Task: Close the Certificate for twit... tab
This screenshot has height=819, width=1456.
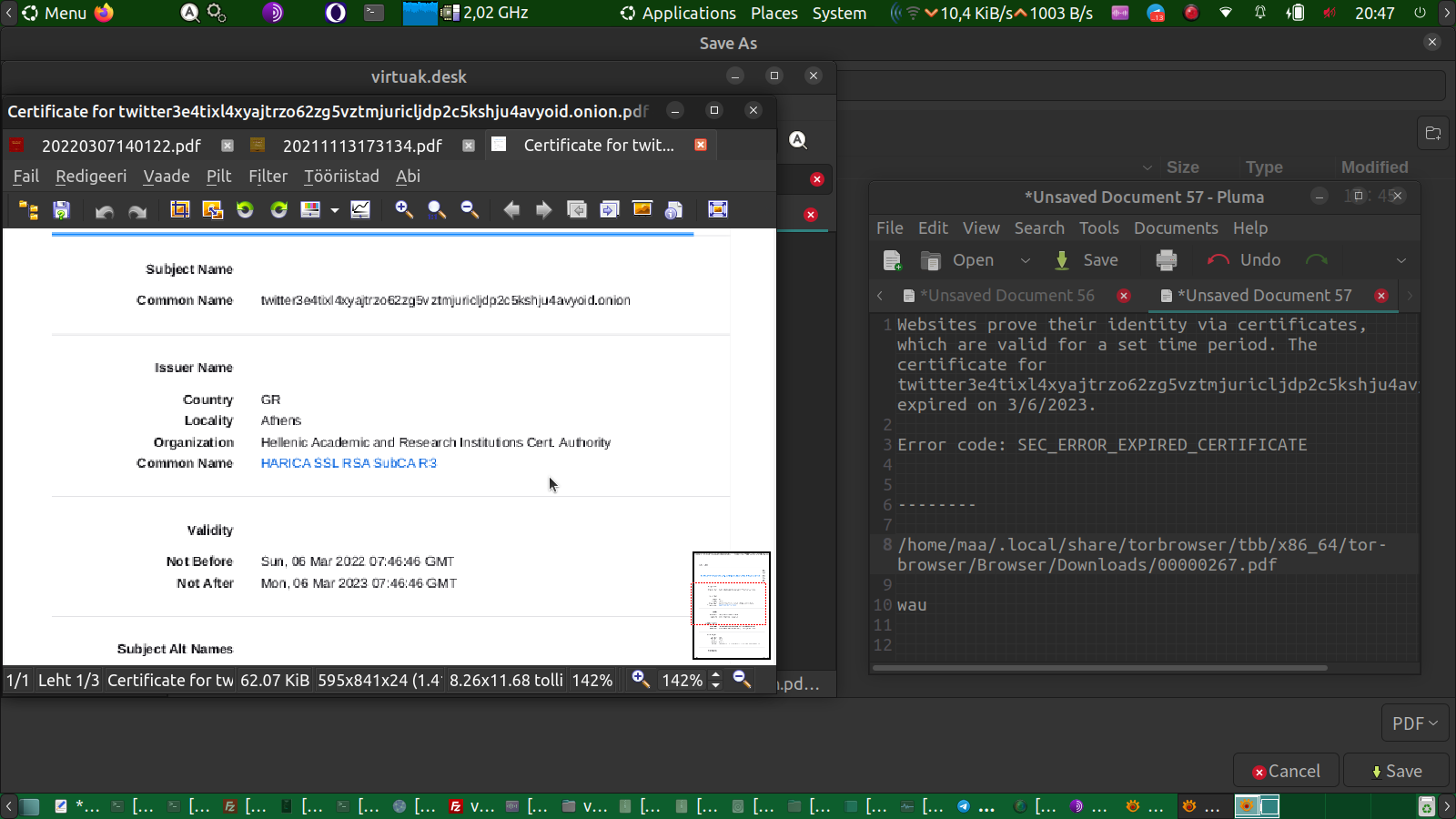Action: 701,145
